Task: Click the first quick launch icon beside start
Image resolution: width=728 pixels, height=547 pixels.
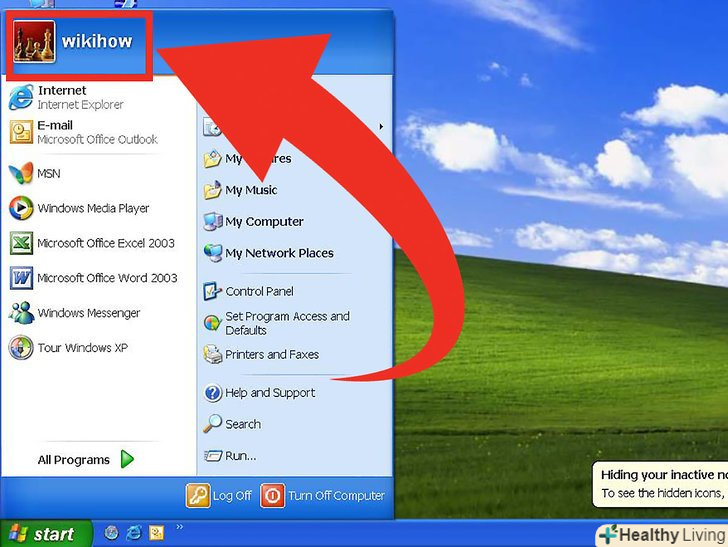Action: point(111,533)
